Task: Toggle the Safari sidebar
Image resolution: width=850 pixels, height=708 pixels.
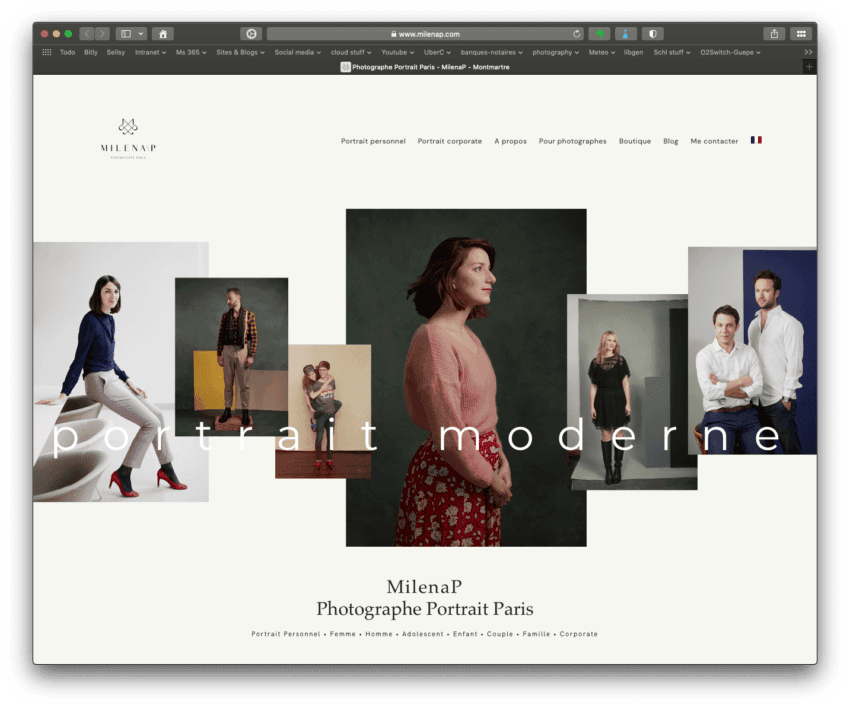Action: 126,34
